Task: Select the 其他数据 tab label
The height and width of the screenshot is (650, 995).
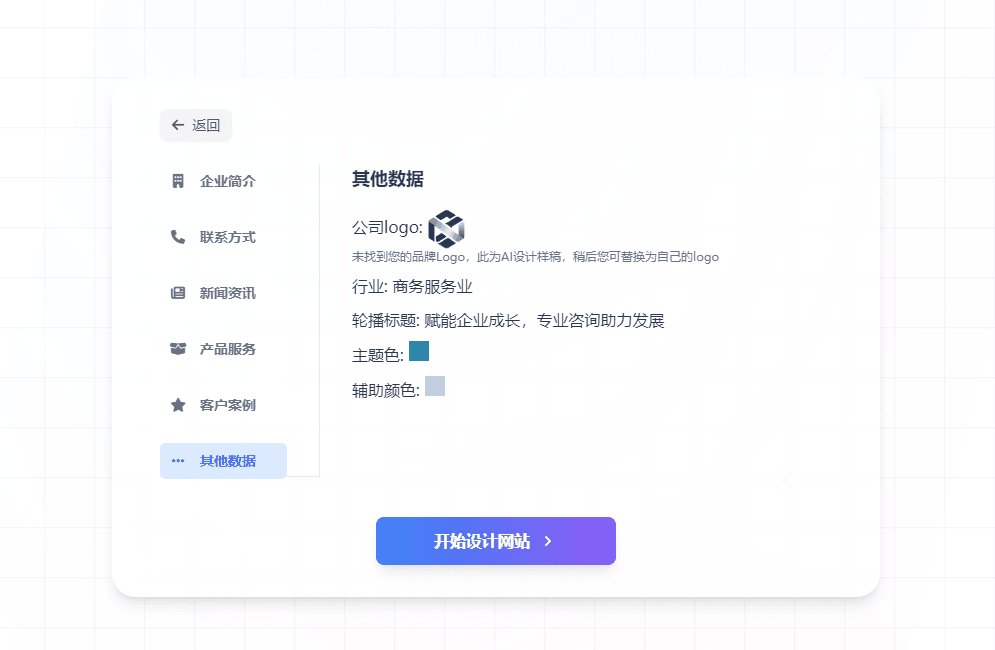Action: click(x=227, y=461)
